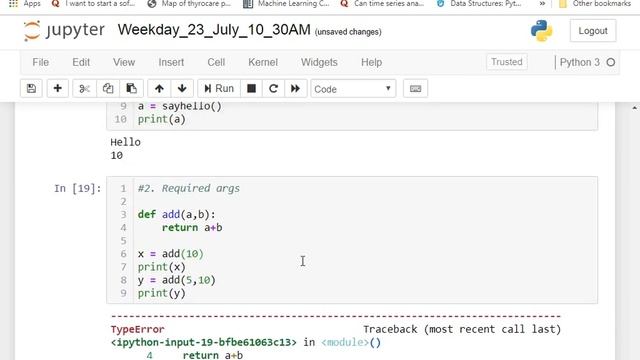Click the 'print(y)' code line
Viewport: 640px width, 360px height.
162,293
